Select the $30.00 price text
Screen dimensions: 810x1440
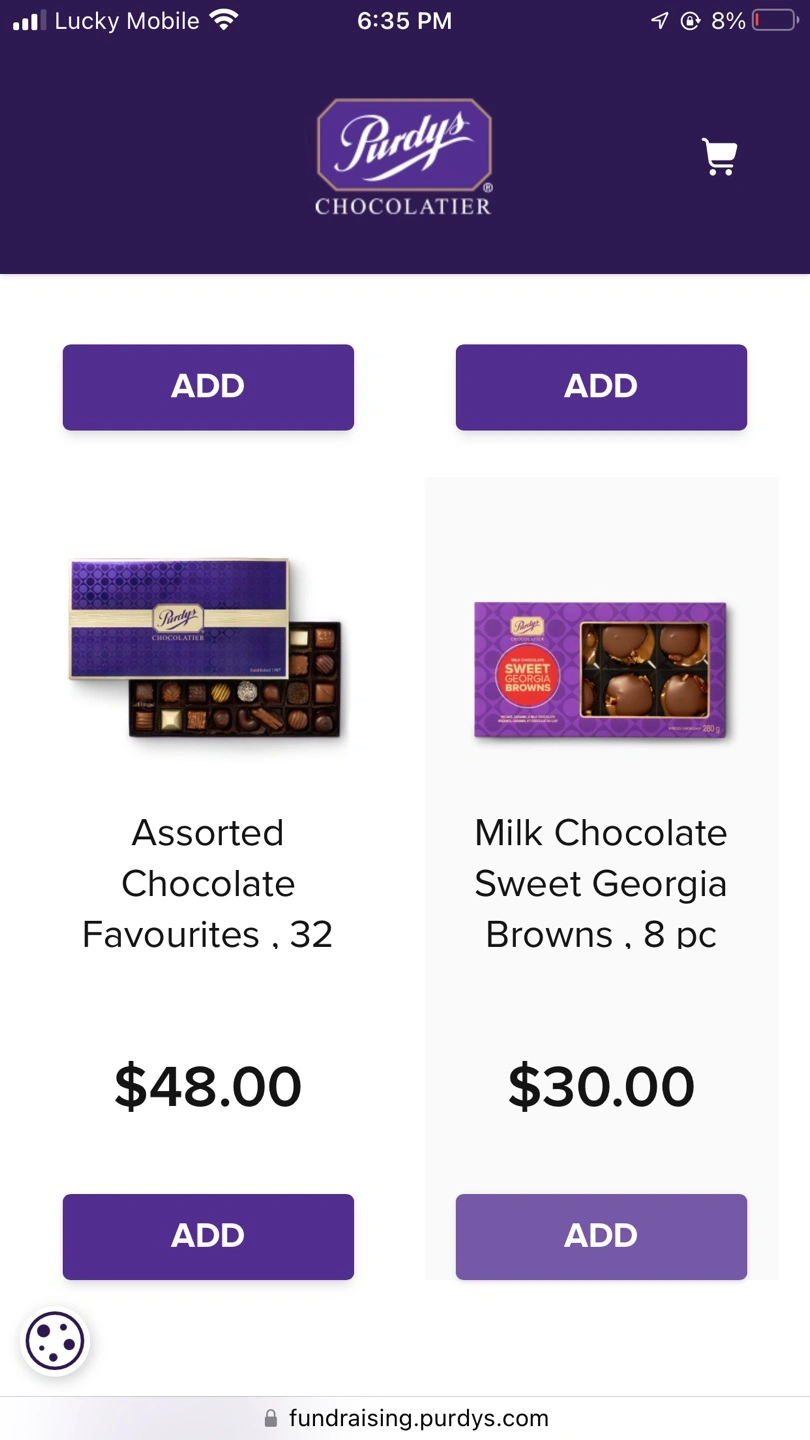(x=601, y=1087)
